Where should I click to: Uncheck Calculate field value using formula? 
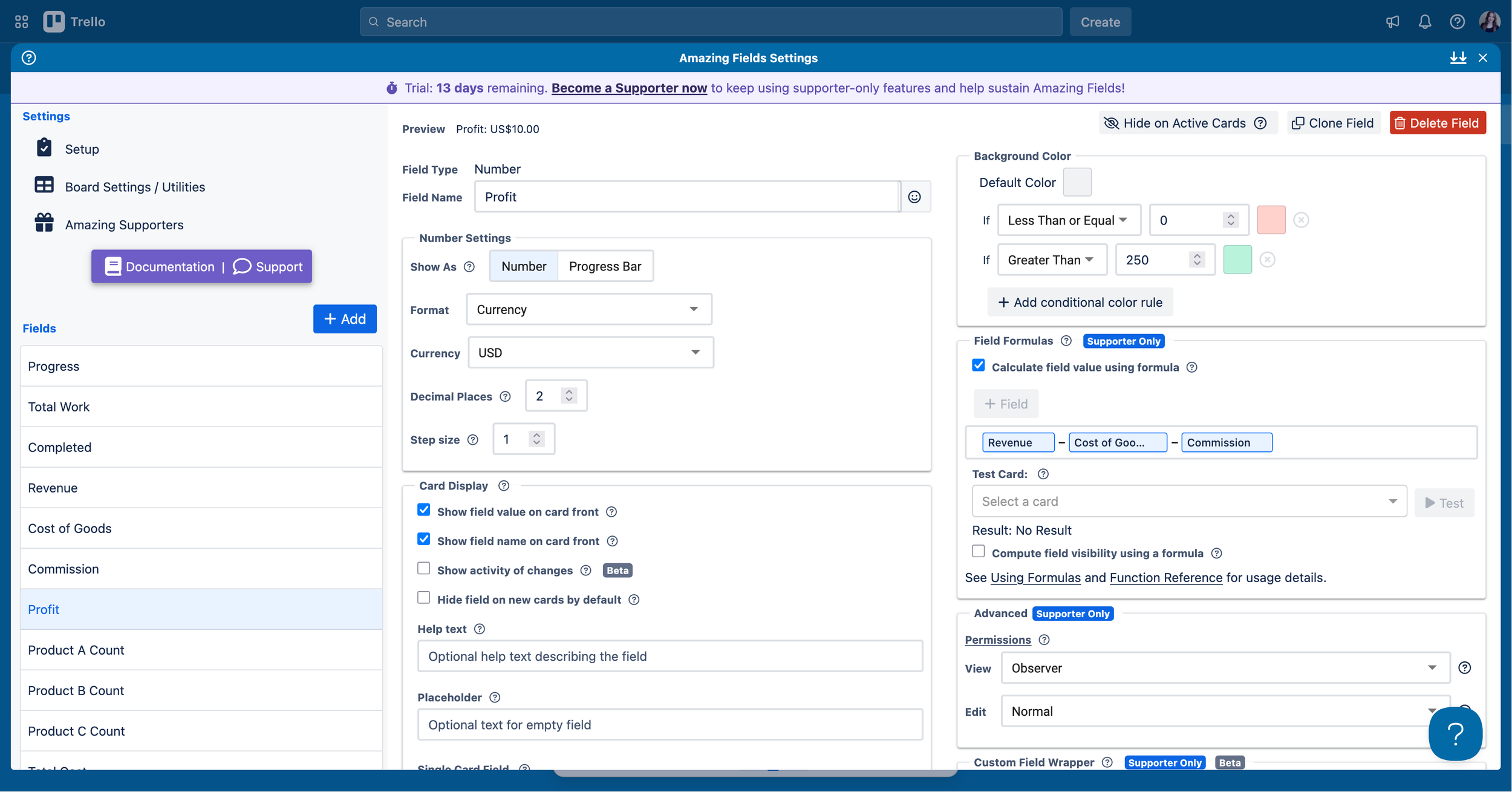[979, 366]
